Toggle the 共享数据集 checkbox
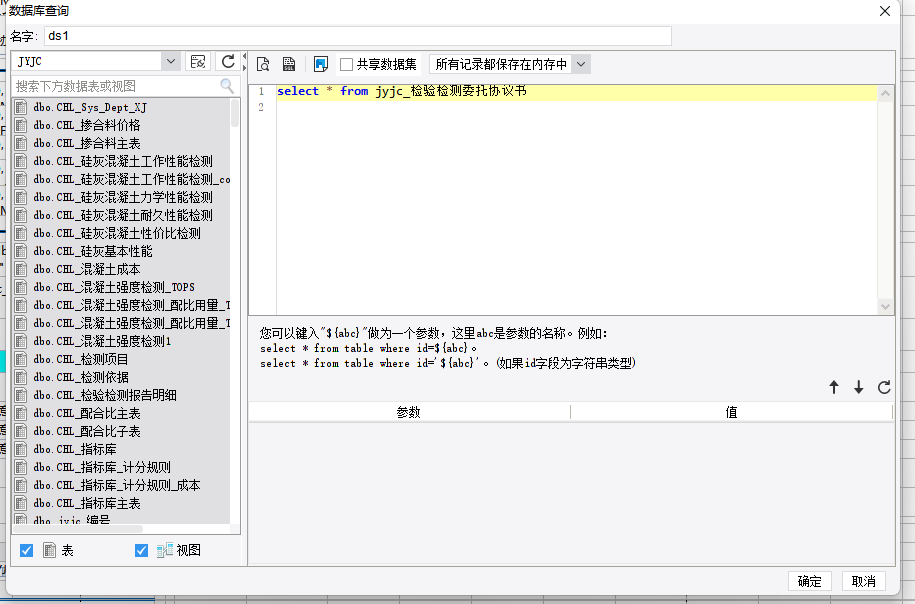This screenshot has height=604, width=915. click(x=346, y=64)
